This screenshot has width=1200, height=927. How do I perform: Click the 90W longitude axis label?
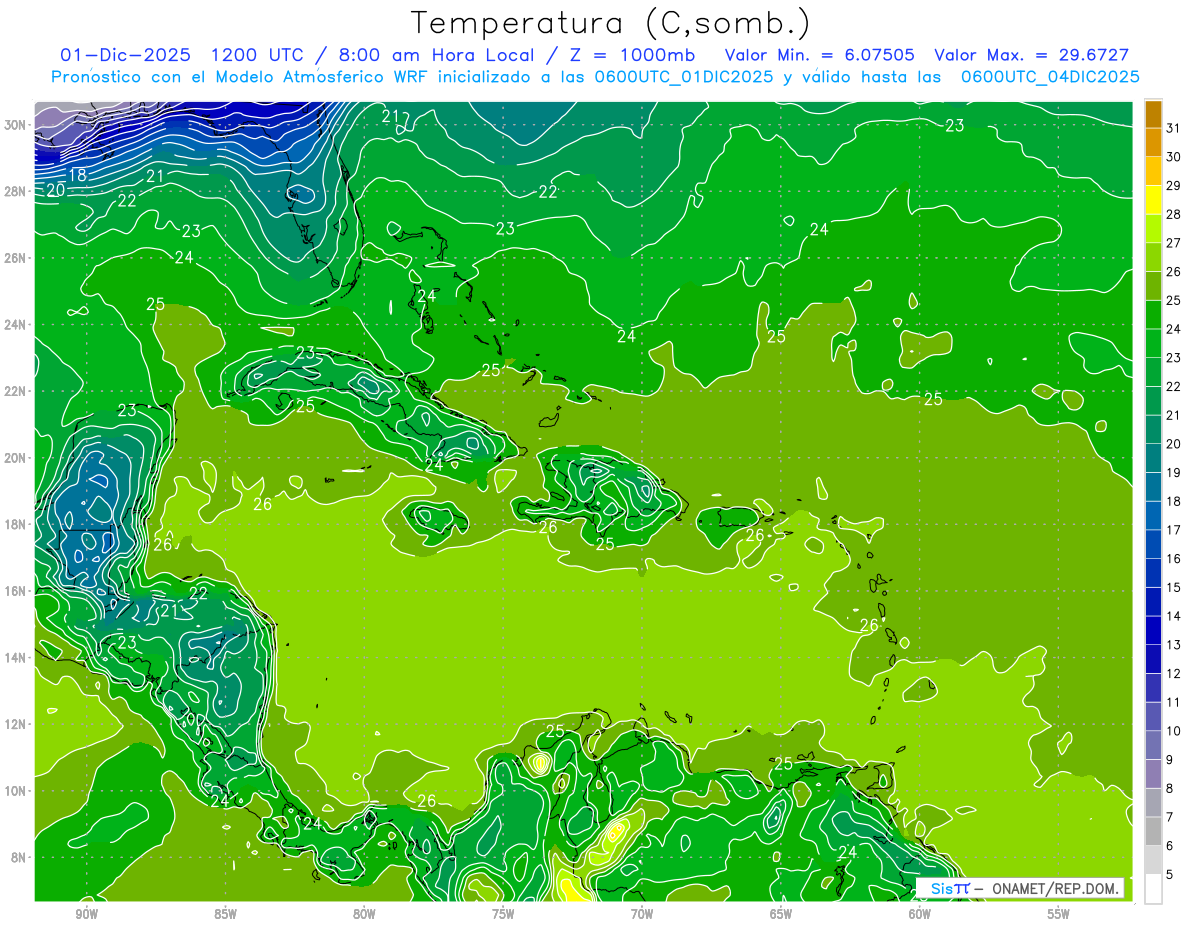click(x=86, y=914)
